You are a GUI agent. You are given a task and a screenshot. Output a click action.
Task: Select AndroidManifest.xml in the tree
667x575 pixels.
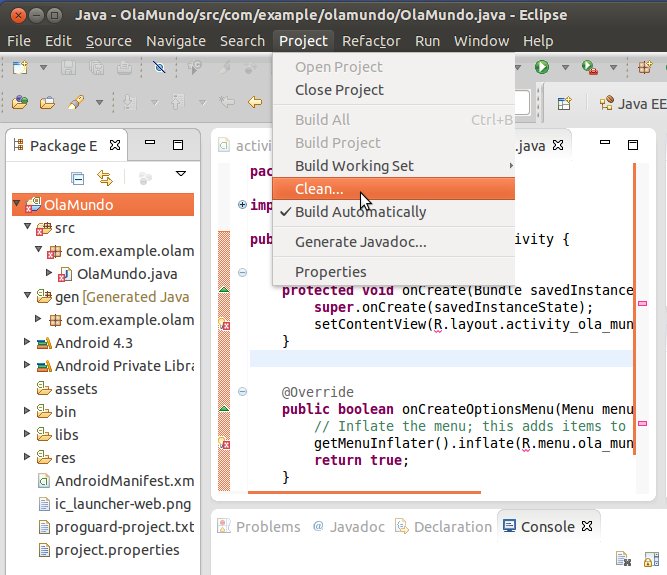coord(116,481)
